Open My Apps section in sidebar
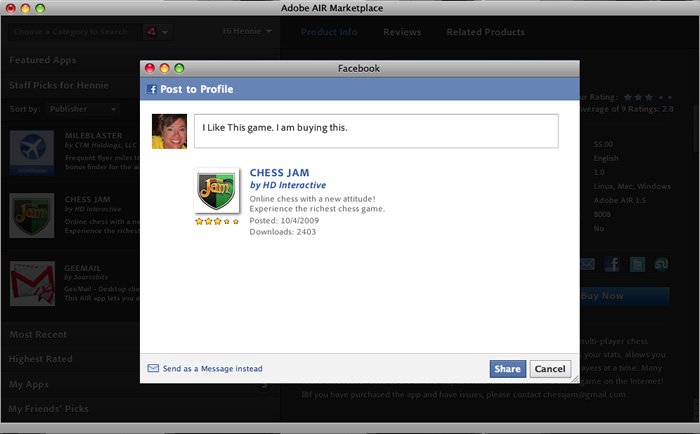The image size is (700, 434). pyautogui.click(x=29, y=384)
